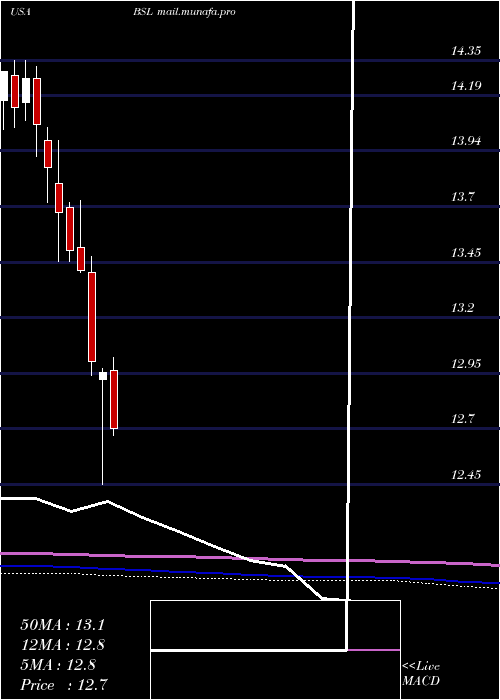
Task: Select the first white candlestick at chart start
Action: (4, 86)
